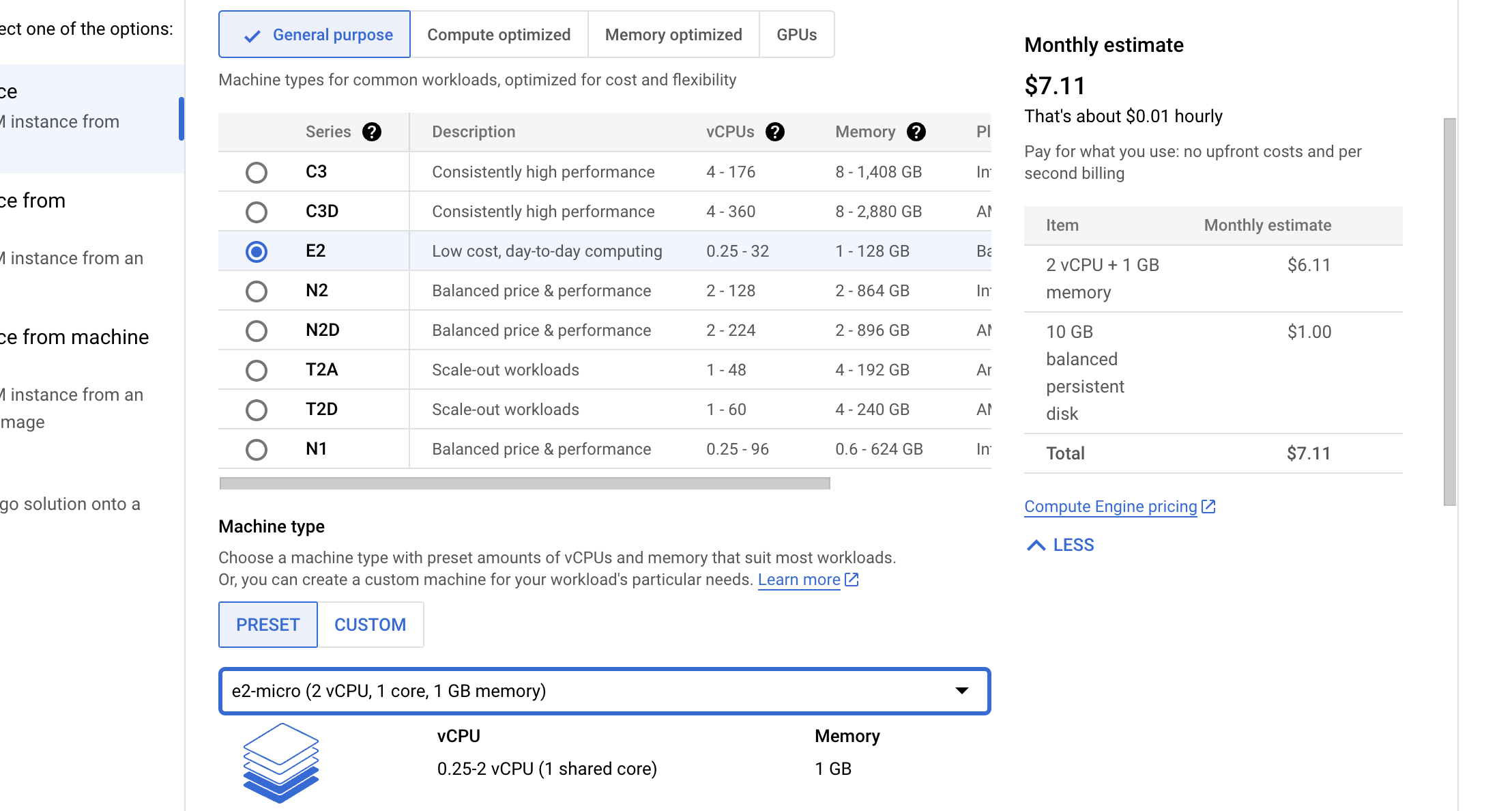Click the Series help question mark icon
Viewport: 1512px width, 811px height.
point(371,132)
